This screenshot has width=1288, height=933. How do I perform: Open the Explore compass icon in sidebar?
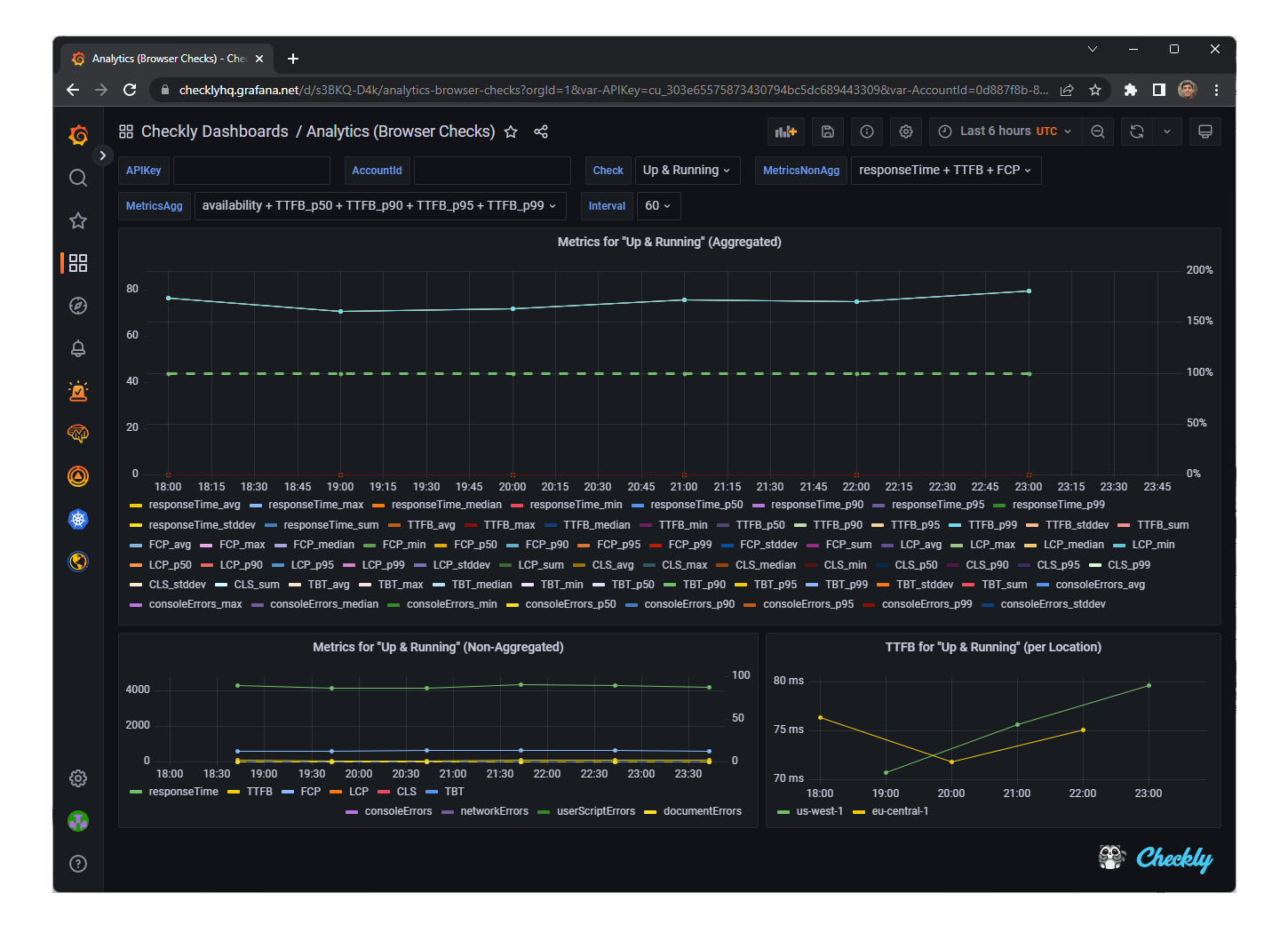[x=78, y=305]
